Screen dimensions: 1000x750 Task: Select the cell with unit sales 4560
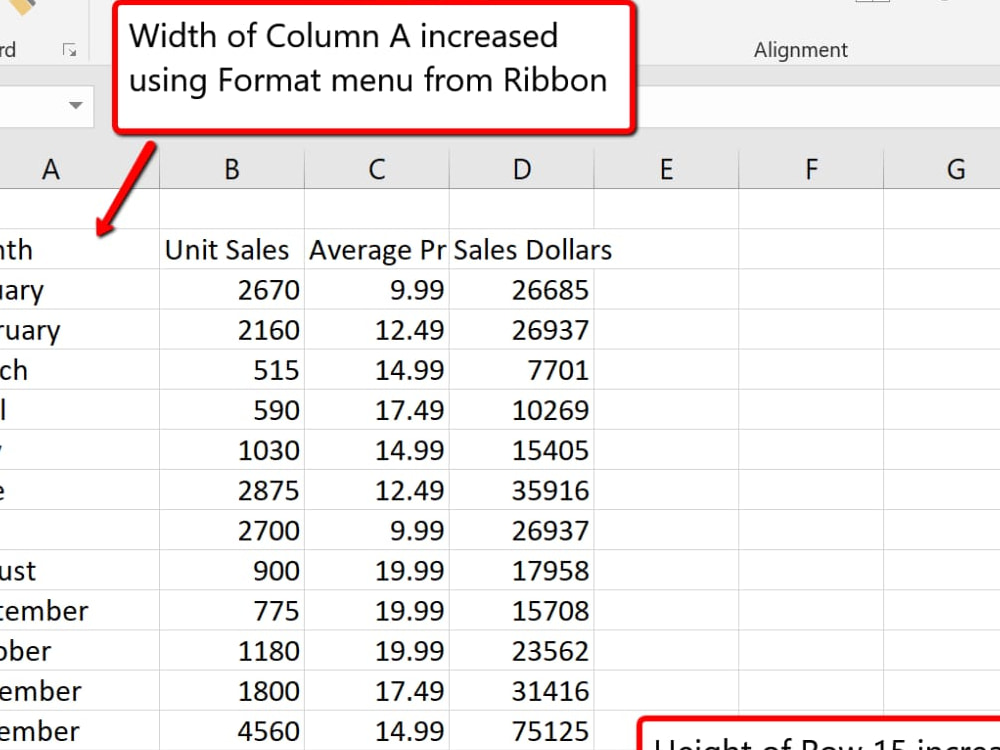tap(232, 731)
